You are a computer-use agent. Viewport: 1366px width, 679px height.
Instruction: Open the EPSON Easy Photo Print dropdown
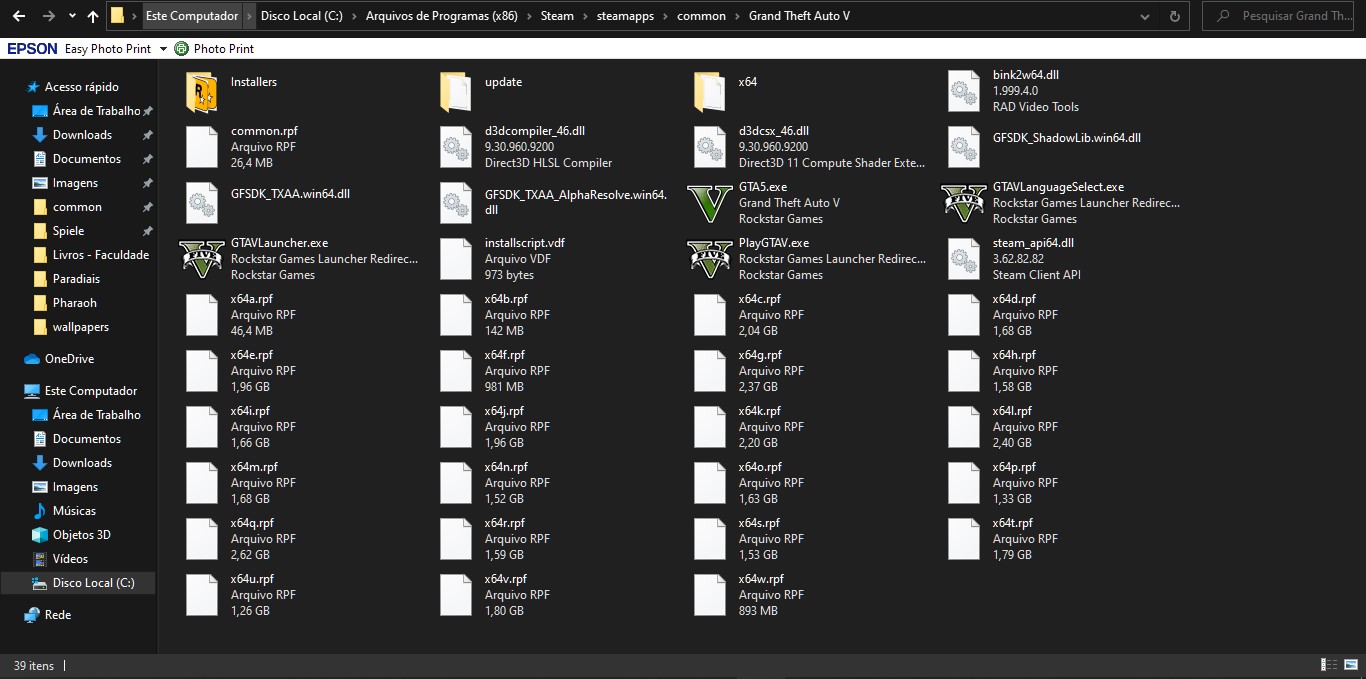162,48
